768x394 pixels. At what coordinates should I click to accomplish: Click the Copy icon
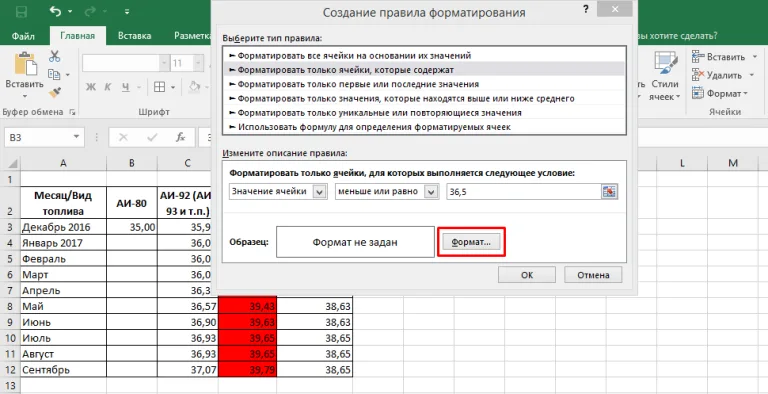click(54, 74)
